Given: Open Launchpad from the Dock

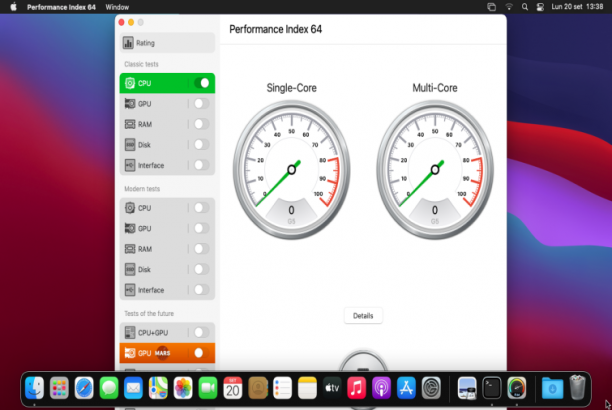Looking at the screenshot, I should pos(59,388).
